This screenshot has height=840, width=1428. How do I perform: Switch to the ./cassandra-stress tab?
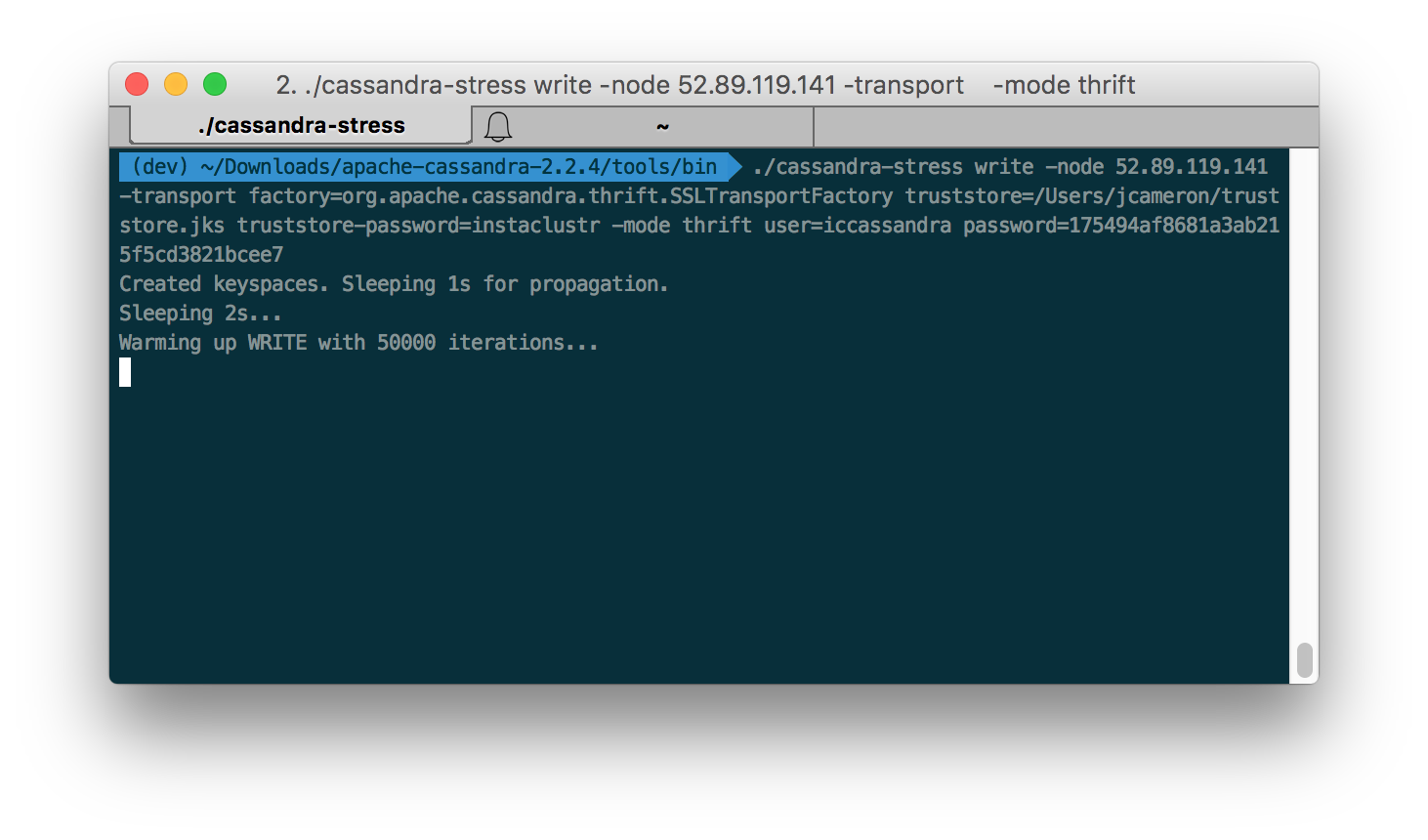301,126
